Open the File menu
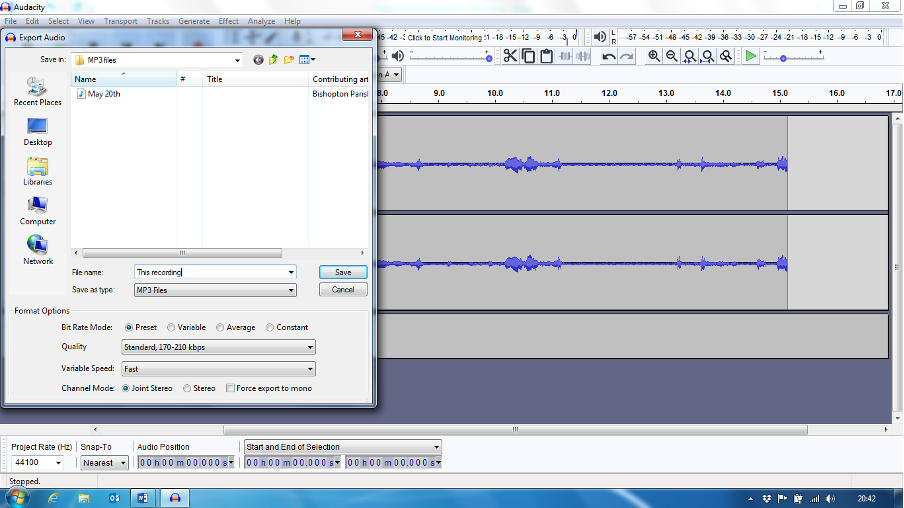The width and height of the screenshot is (904, 508). click(10, 21)
